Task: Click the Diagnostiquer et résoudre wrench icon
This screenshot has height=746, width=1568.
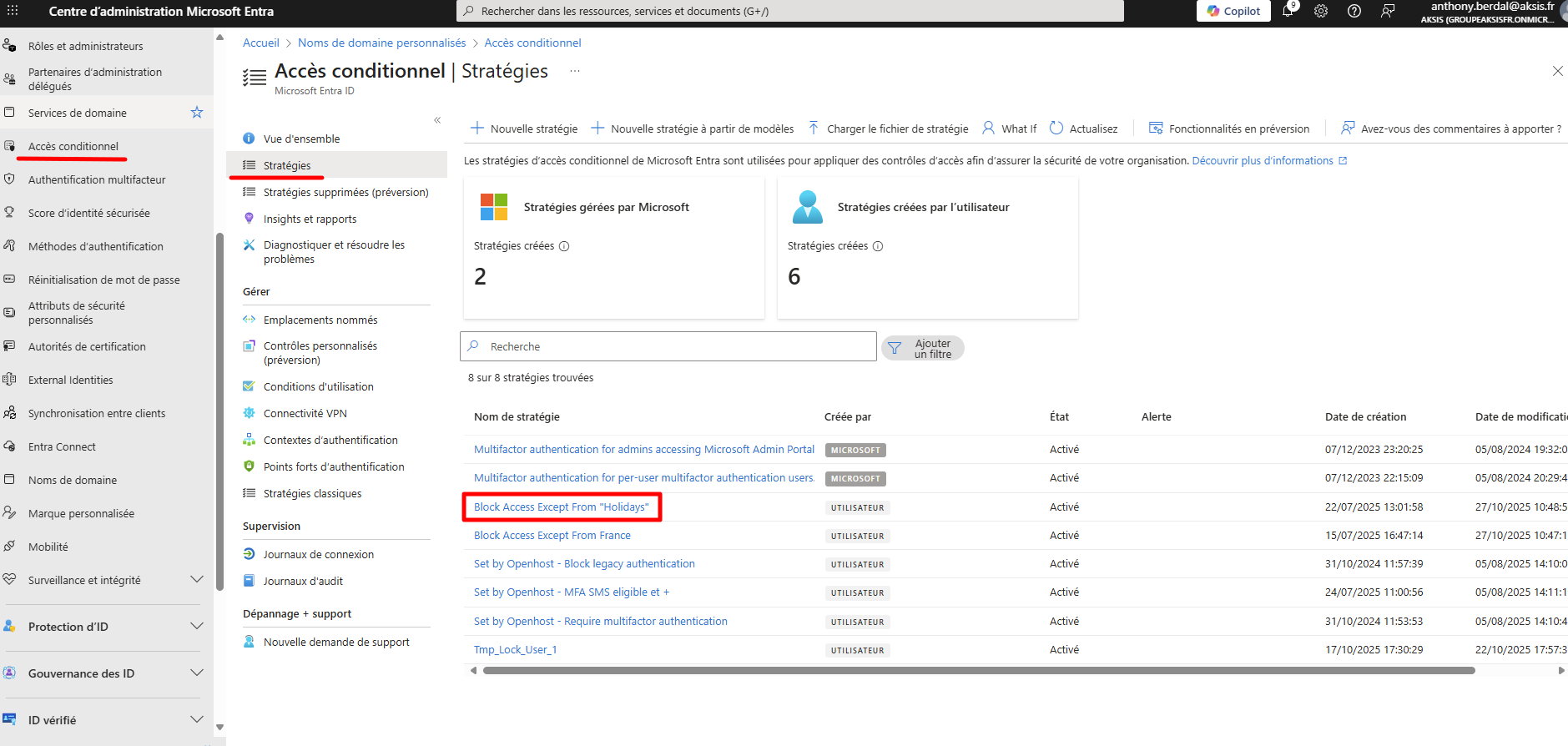Action: [249, 245]
